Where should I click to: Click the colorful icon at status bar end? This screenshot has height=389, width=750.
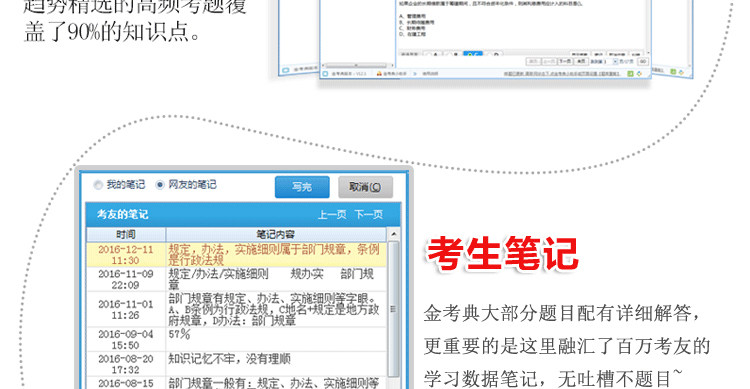640,73
